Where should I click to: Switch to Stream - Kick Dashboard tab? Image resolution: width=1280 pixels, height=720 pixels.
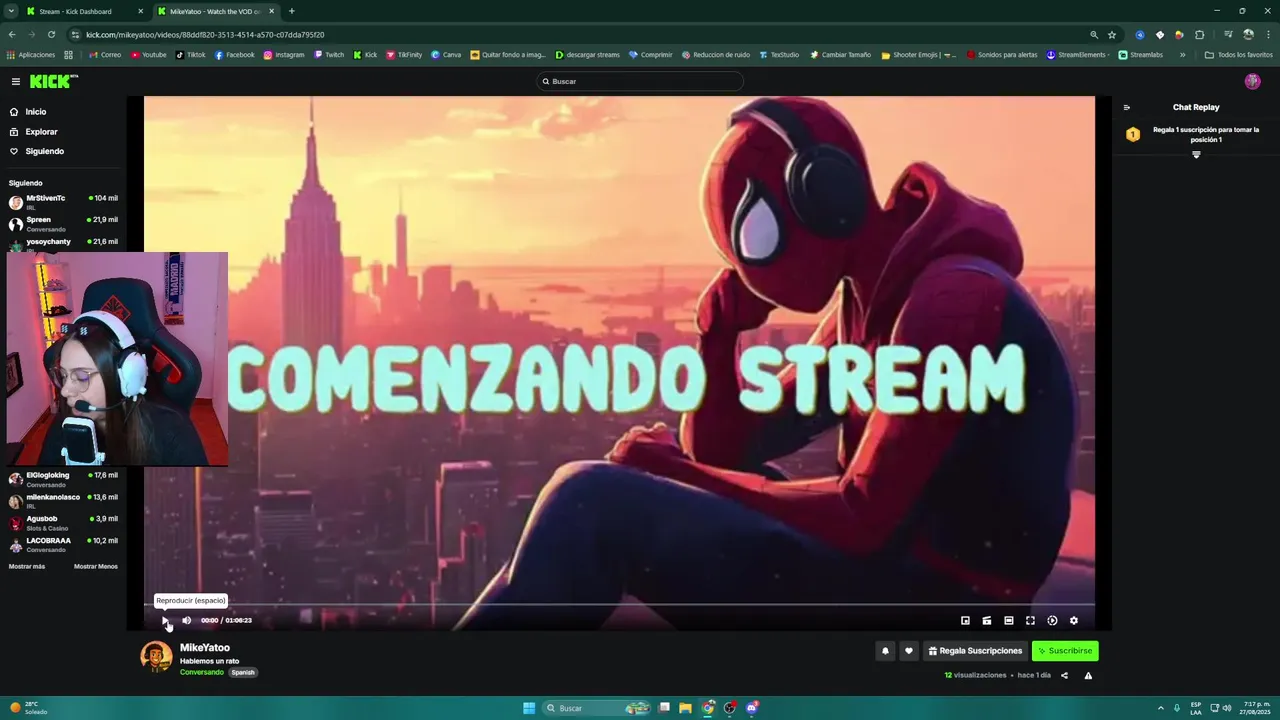[85, 11]
